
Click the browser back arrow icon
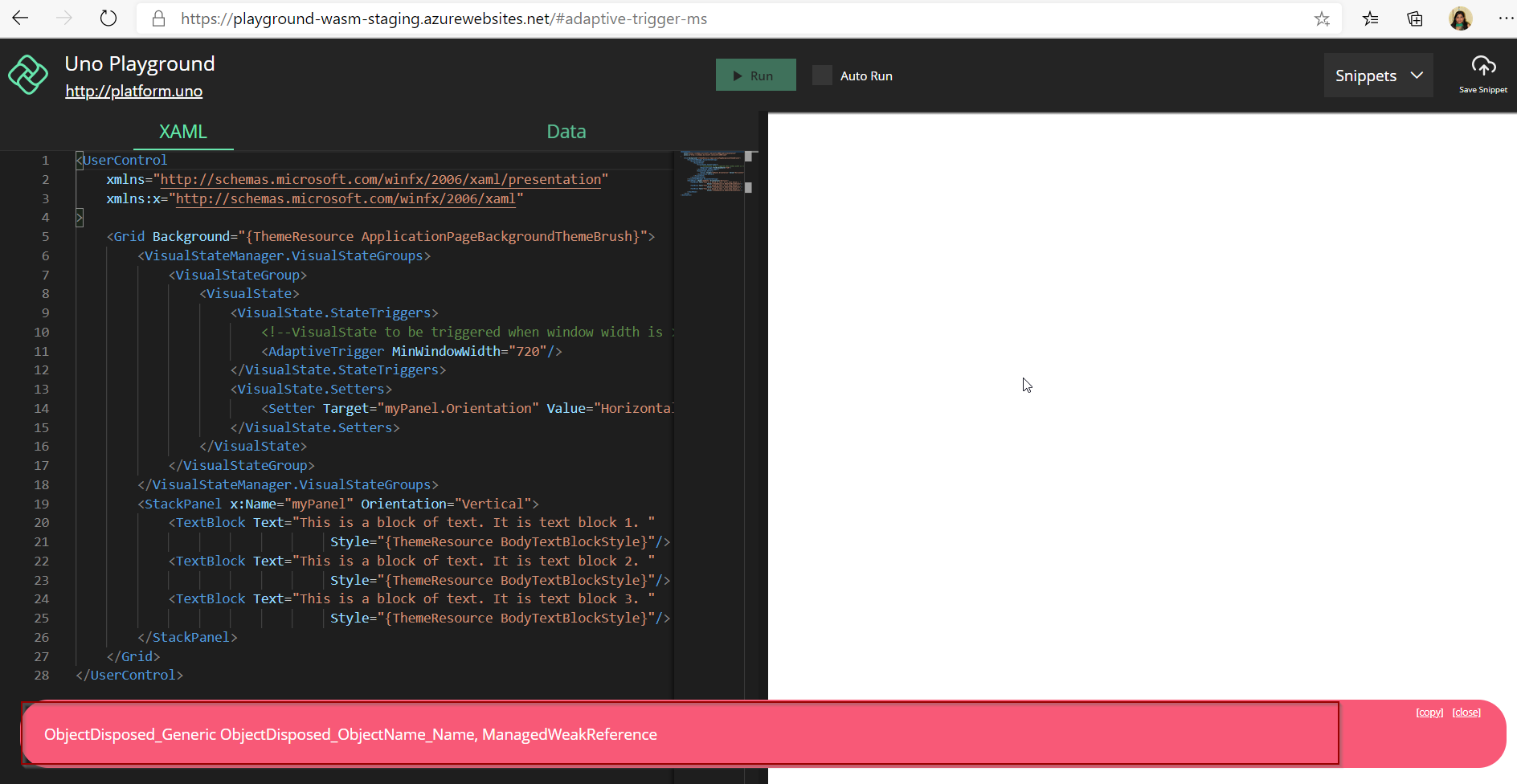click(19, 18)
